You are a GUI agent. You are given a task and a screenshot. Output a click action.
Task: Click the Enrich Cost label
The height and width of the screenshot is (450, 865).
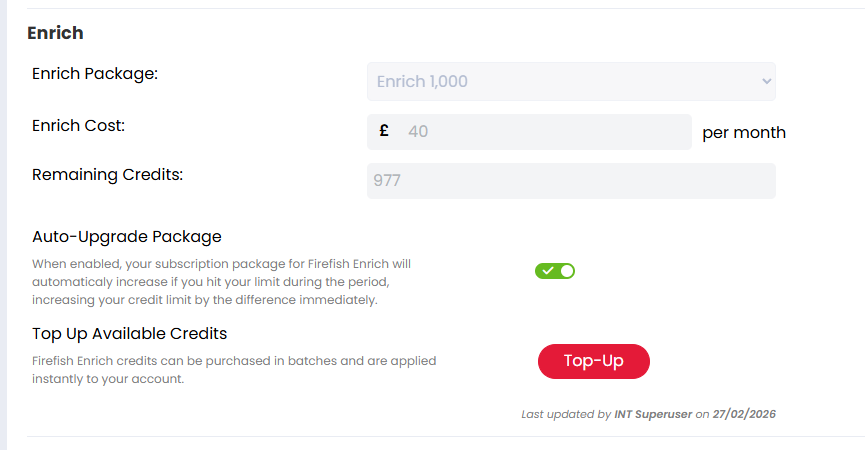click(x=78, y=125)
